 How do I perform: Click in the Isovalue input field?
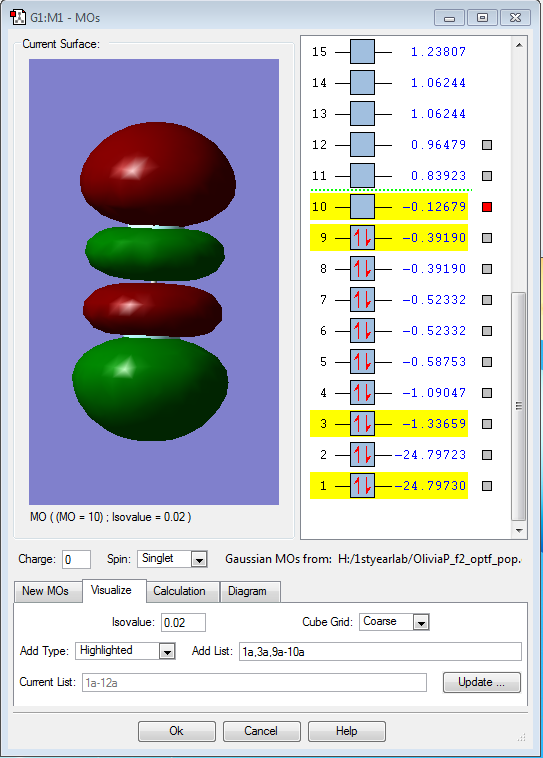coord(183,622)
